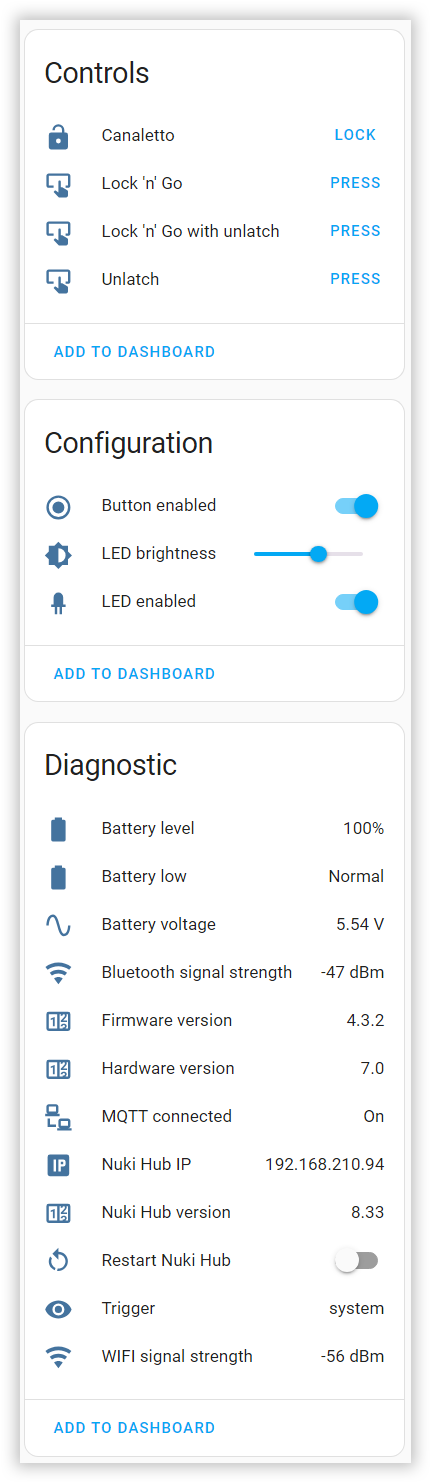This screenshot has width=431, height=1483.
Task: Click the Battery voltage sine-wave icon
Action: (x=59, y=925)
